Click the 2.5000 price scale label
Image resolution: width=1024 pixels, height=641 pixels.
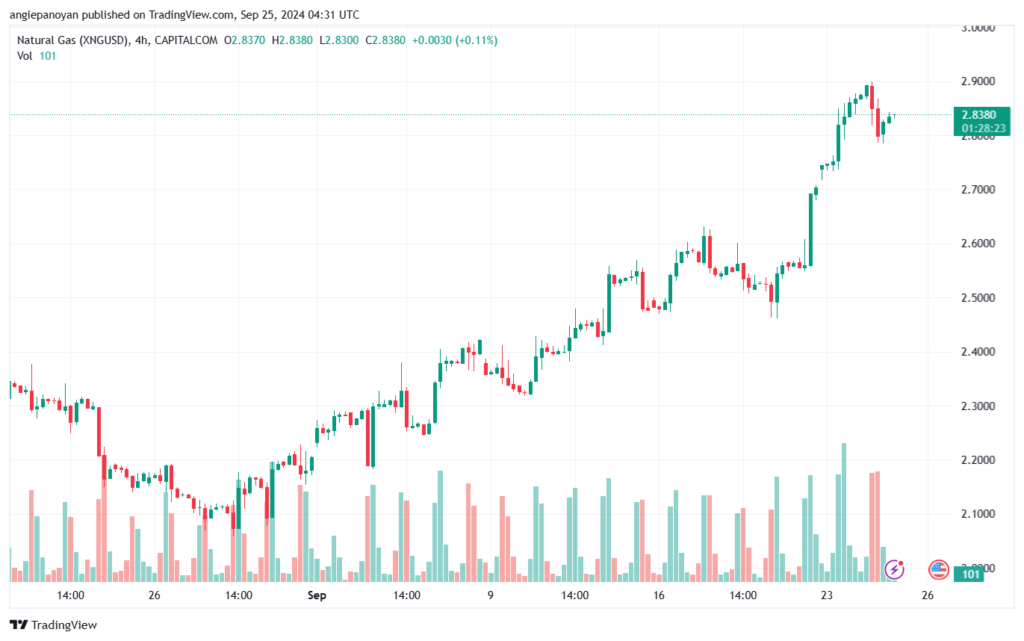[978, 298]
